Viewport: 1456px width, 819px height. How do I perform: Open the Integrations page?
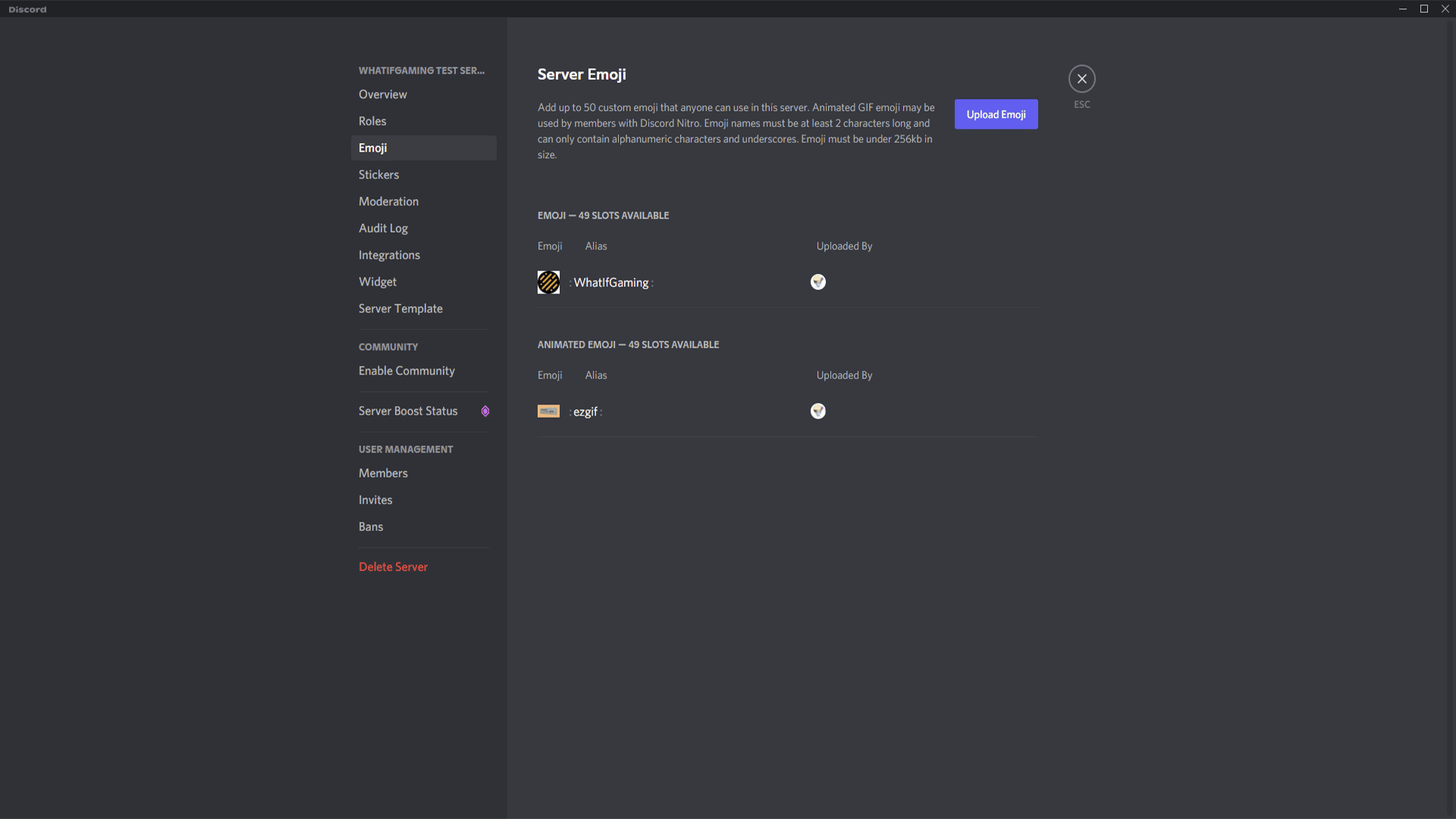423,255
